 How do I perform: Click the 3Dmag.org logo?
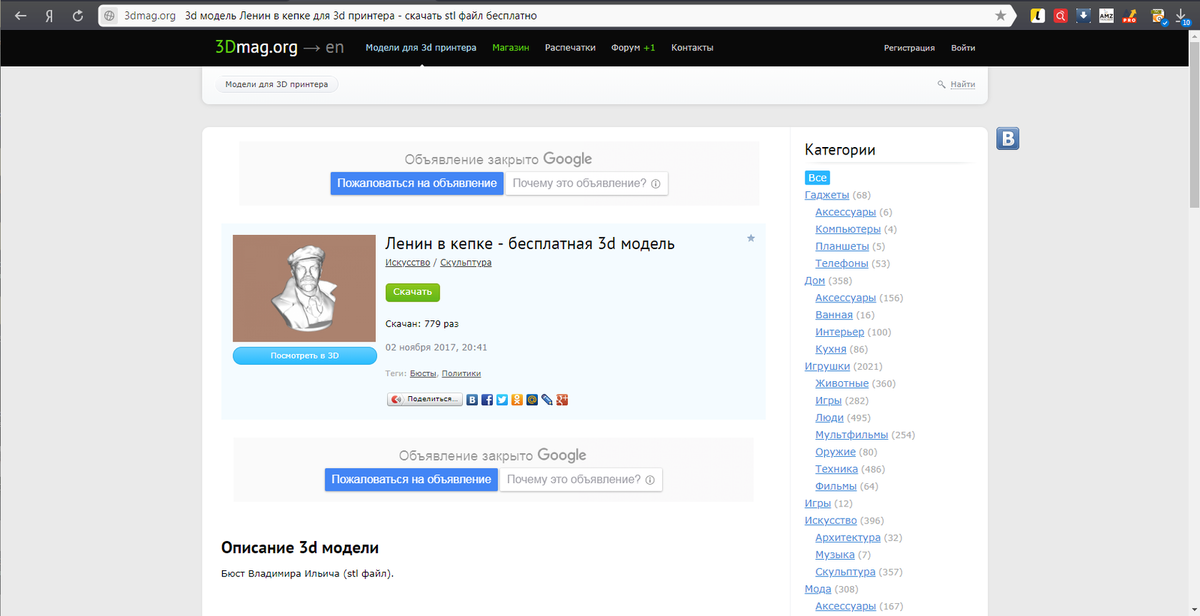(255, 47)
